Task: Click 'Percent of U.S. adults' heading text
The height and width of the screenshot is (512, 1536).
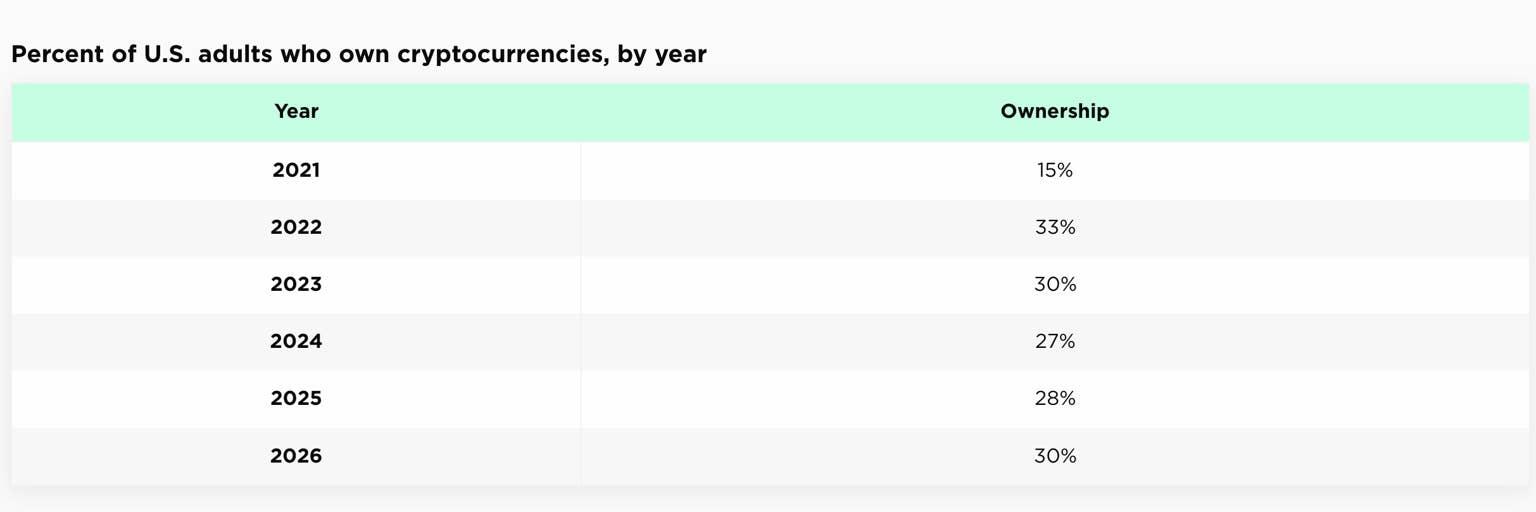Action: [131, 55]
